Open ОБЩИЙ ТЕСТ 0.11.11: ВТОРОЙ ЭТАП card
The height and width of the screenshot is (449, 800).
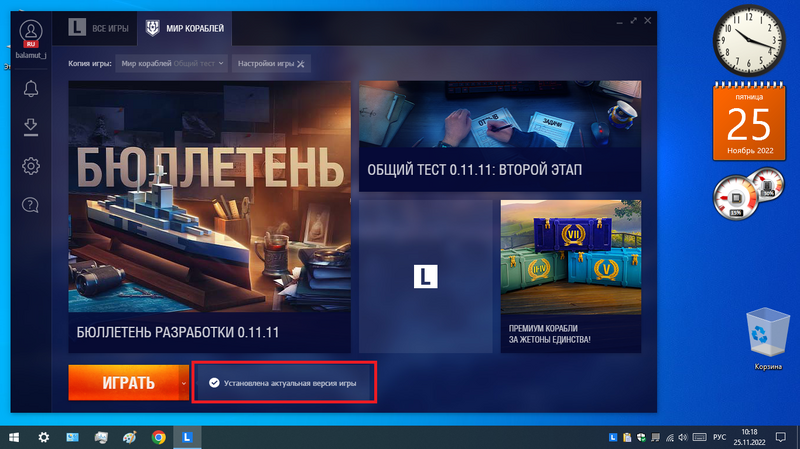(x=500, y=136)
